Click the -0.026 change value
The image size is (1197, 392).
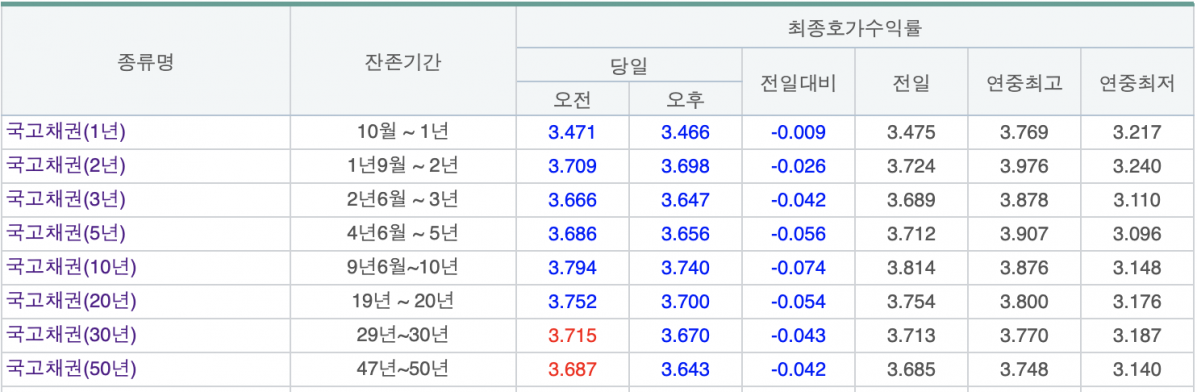[x=799, y=166]
